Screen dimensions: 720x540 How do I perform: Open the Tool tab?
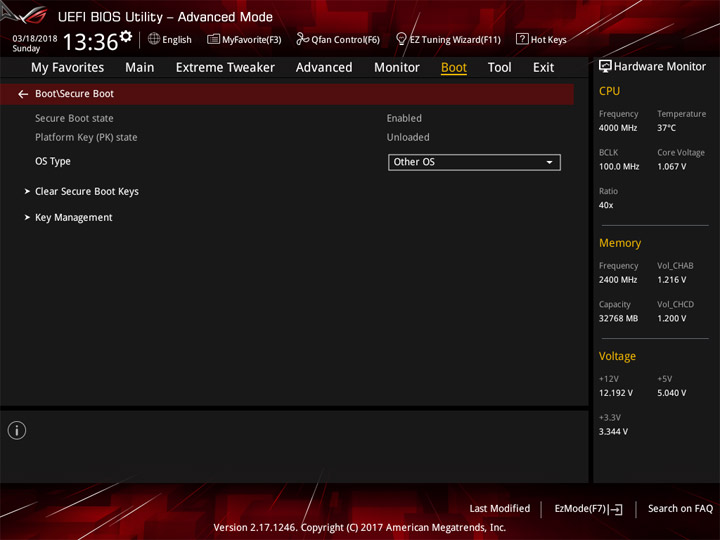pyautogui.click(x=499, y=68)
